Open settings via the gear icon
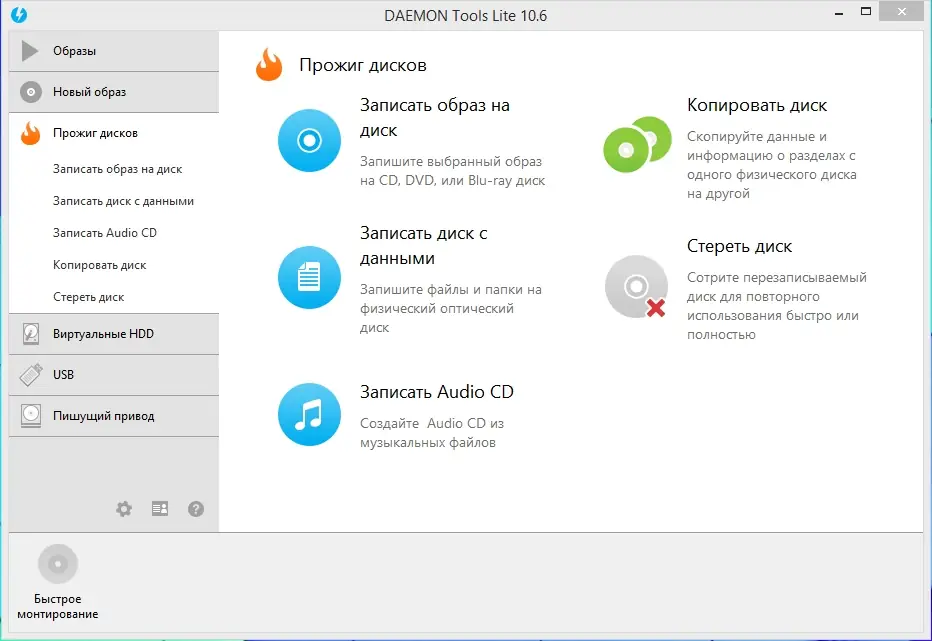The width and height of the screenshot is (932, 641). [x=124, y=509]
